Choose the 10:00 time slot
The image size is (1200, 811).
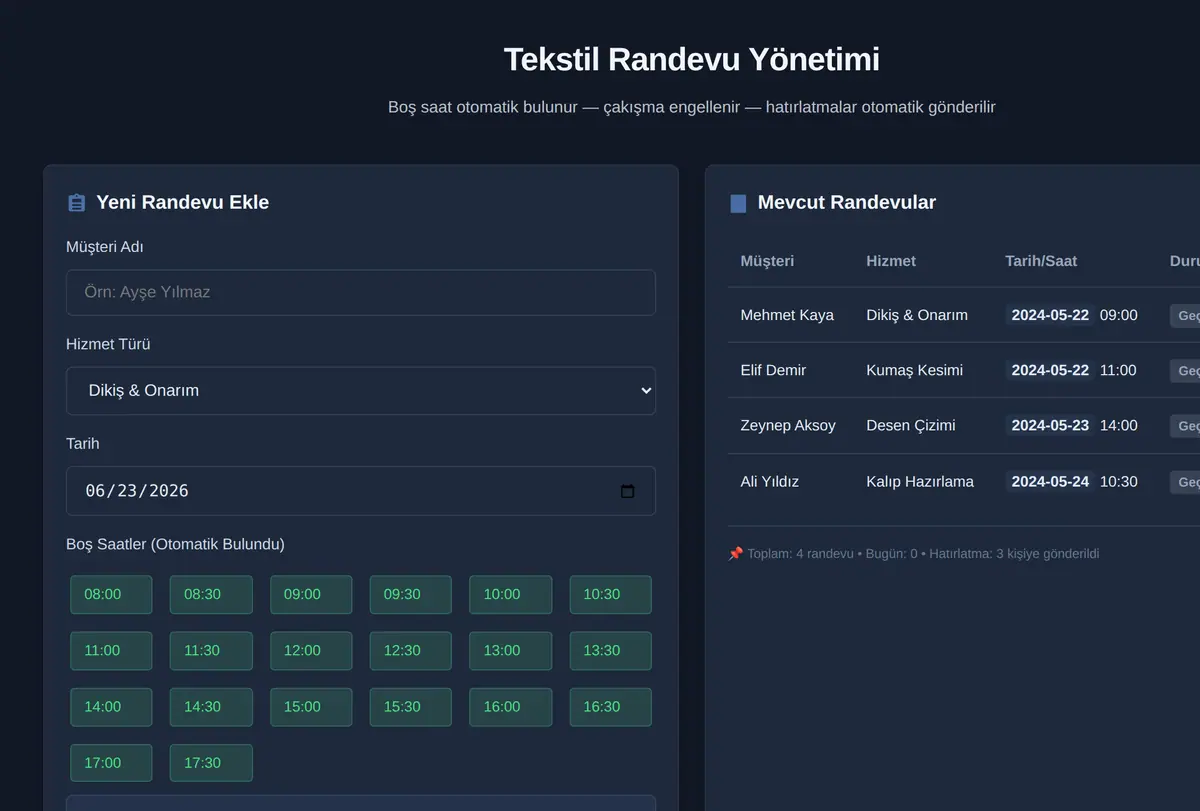[x=511, y=594]
